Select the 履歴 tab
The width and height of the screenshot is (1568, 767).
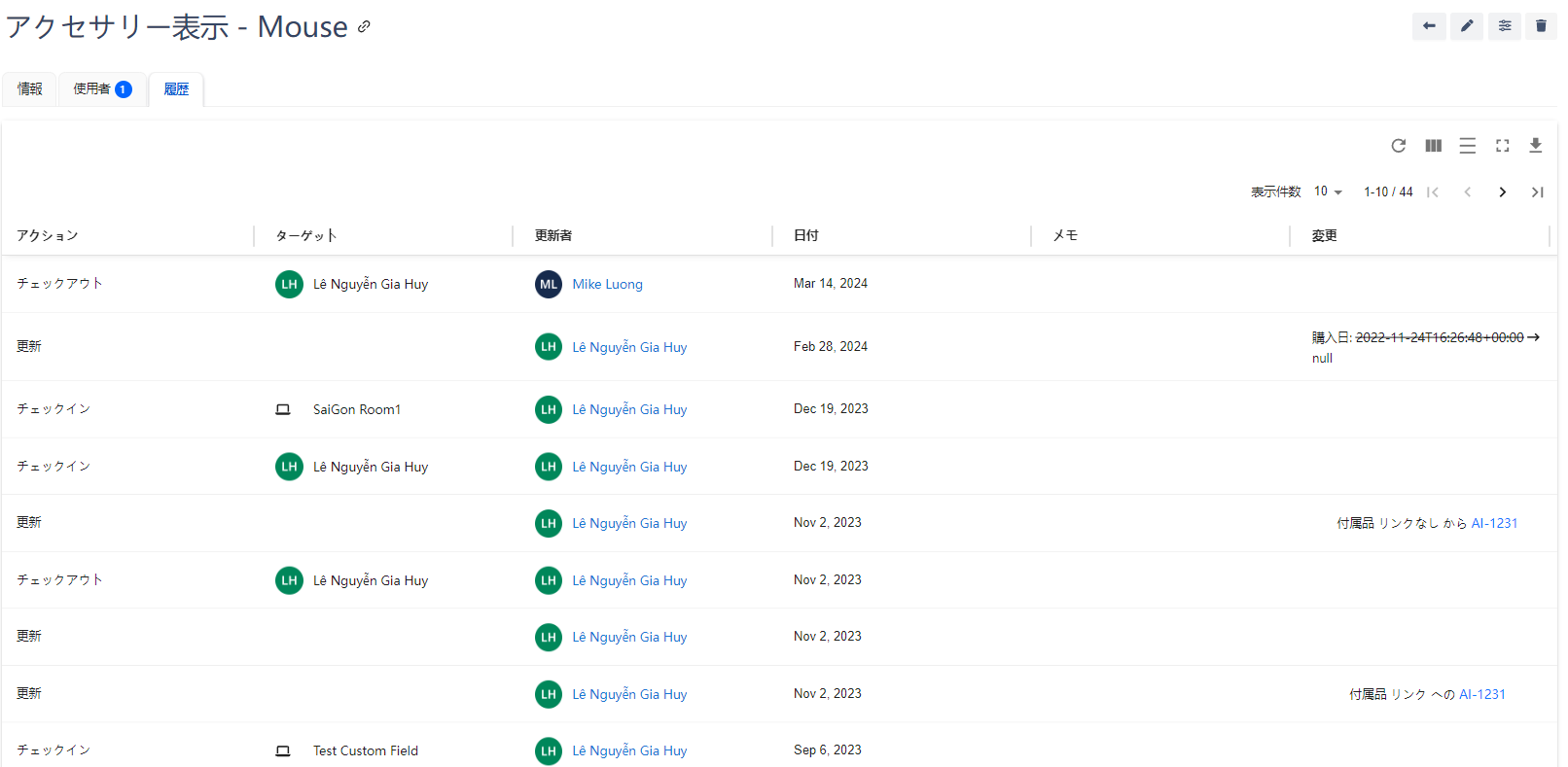[176, 89]
